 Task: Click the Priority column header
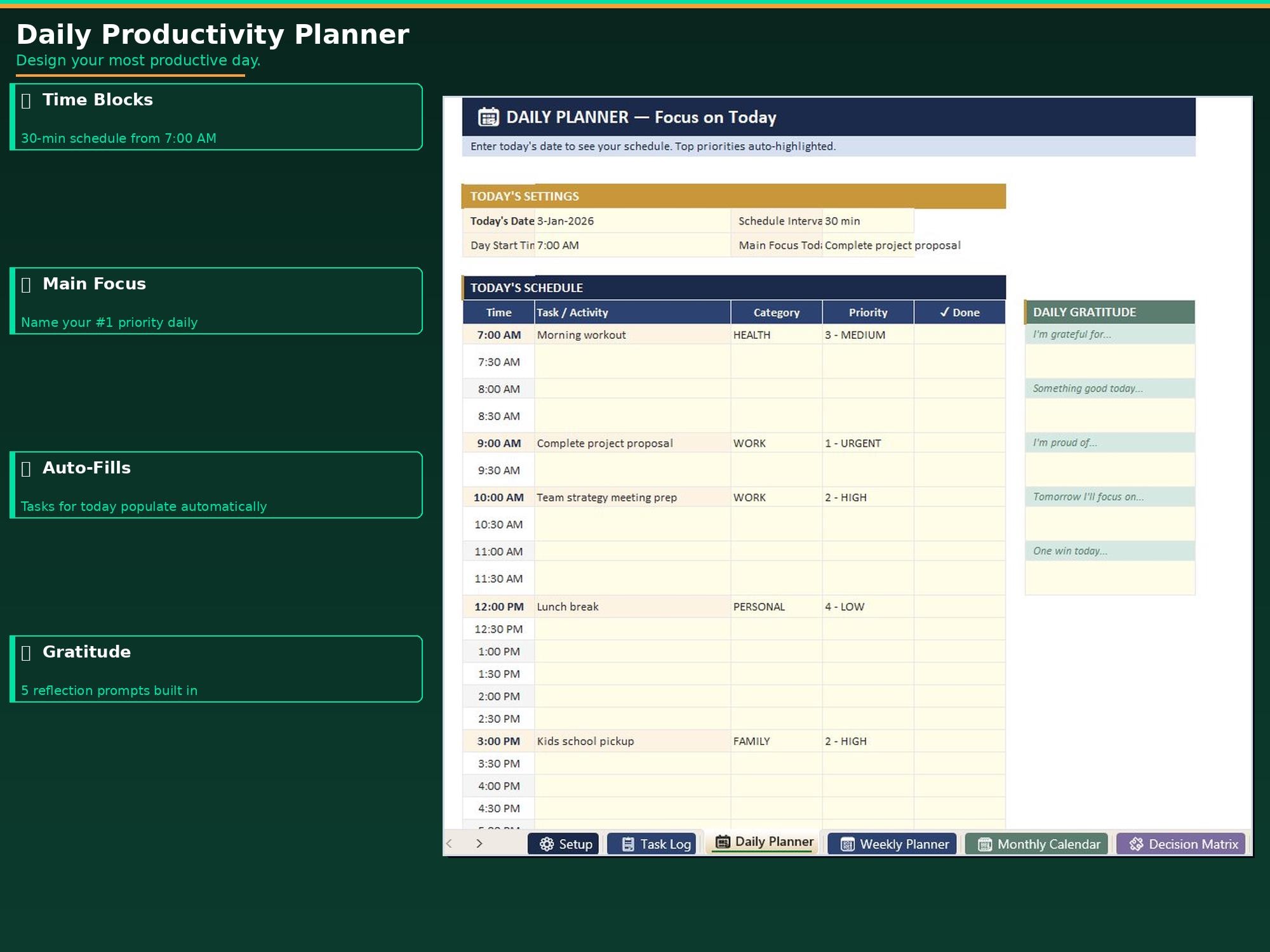point(868,312)
